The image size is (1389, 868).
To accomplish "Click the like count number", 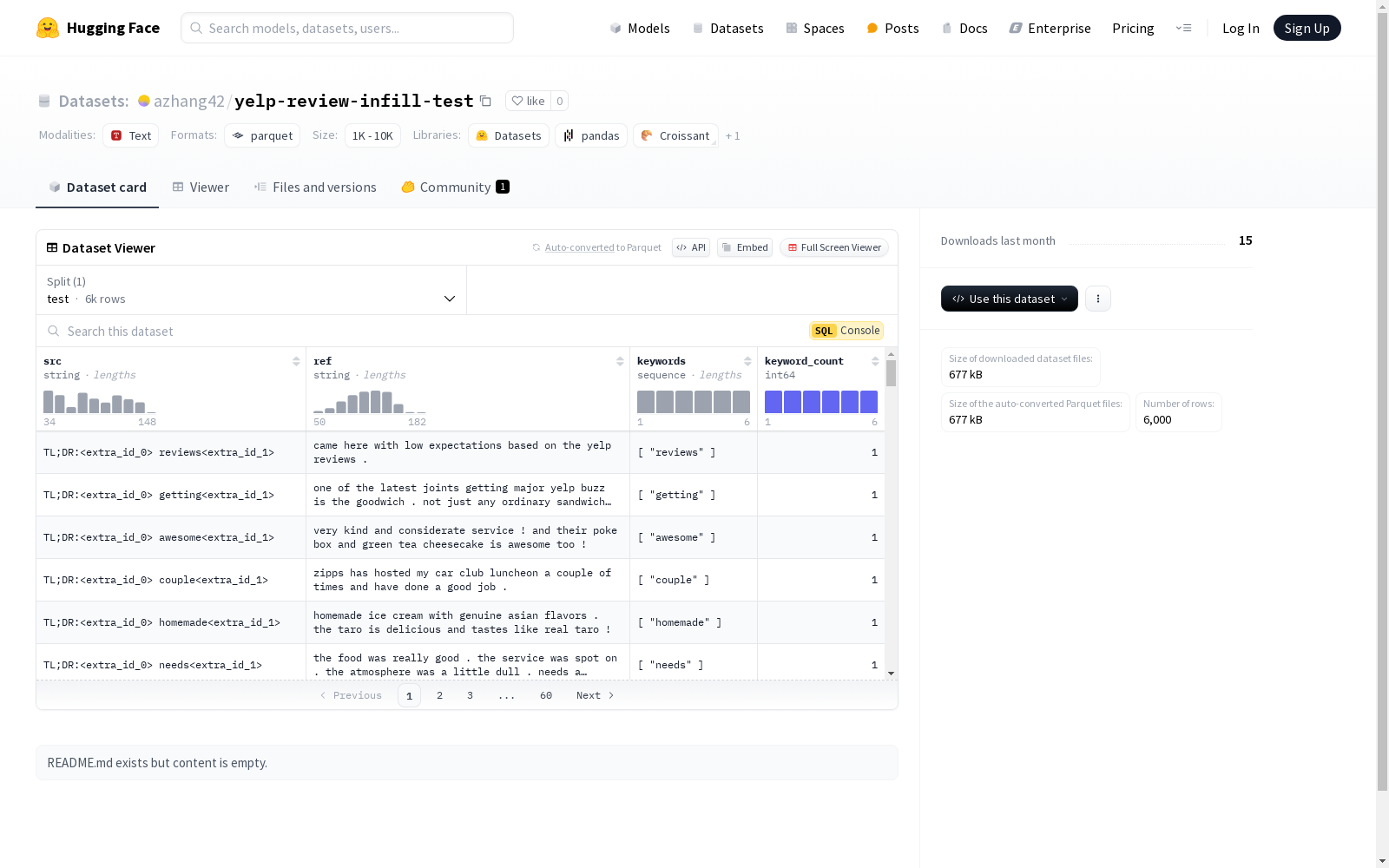I will 560,101.
